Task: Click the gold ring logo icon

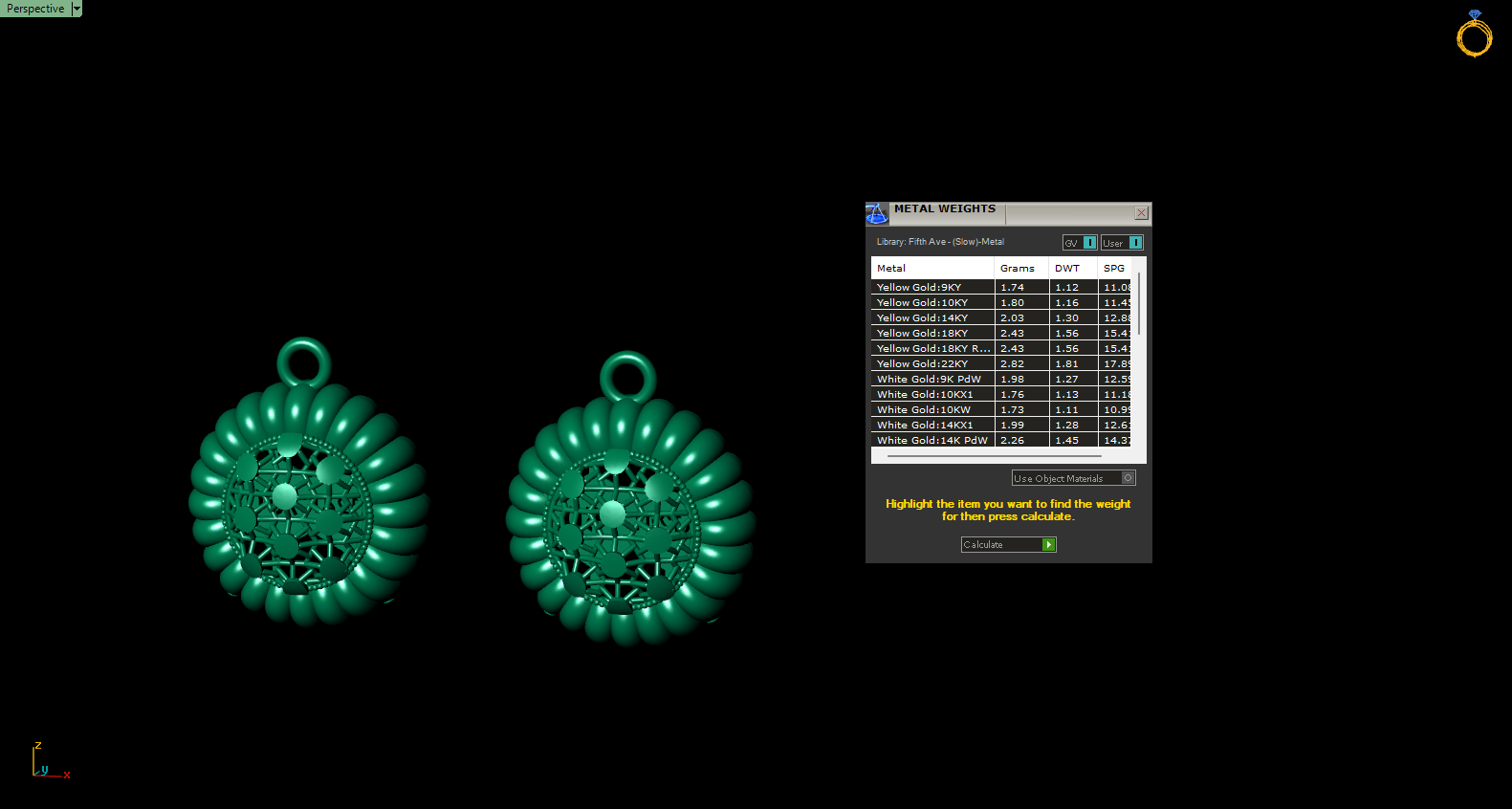Action: click(x=1474, y=34)
